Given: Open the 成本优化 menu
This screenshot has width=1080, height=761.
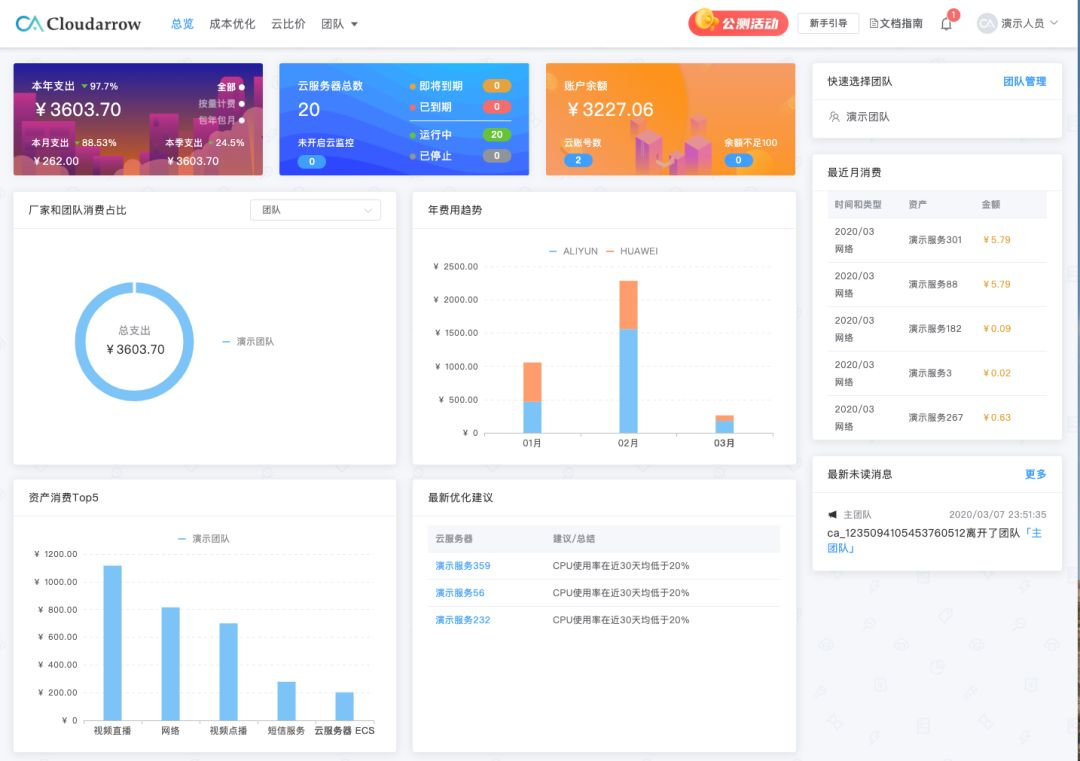Looking at the screenshot, I should pyautogui.click(x=232, y=24).
